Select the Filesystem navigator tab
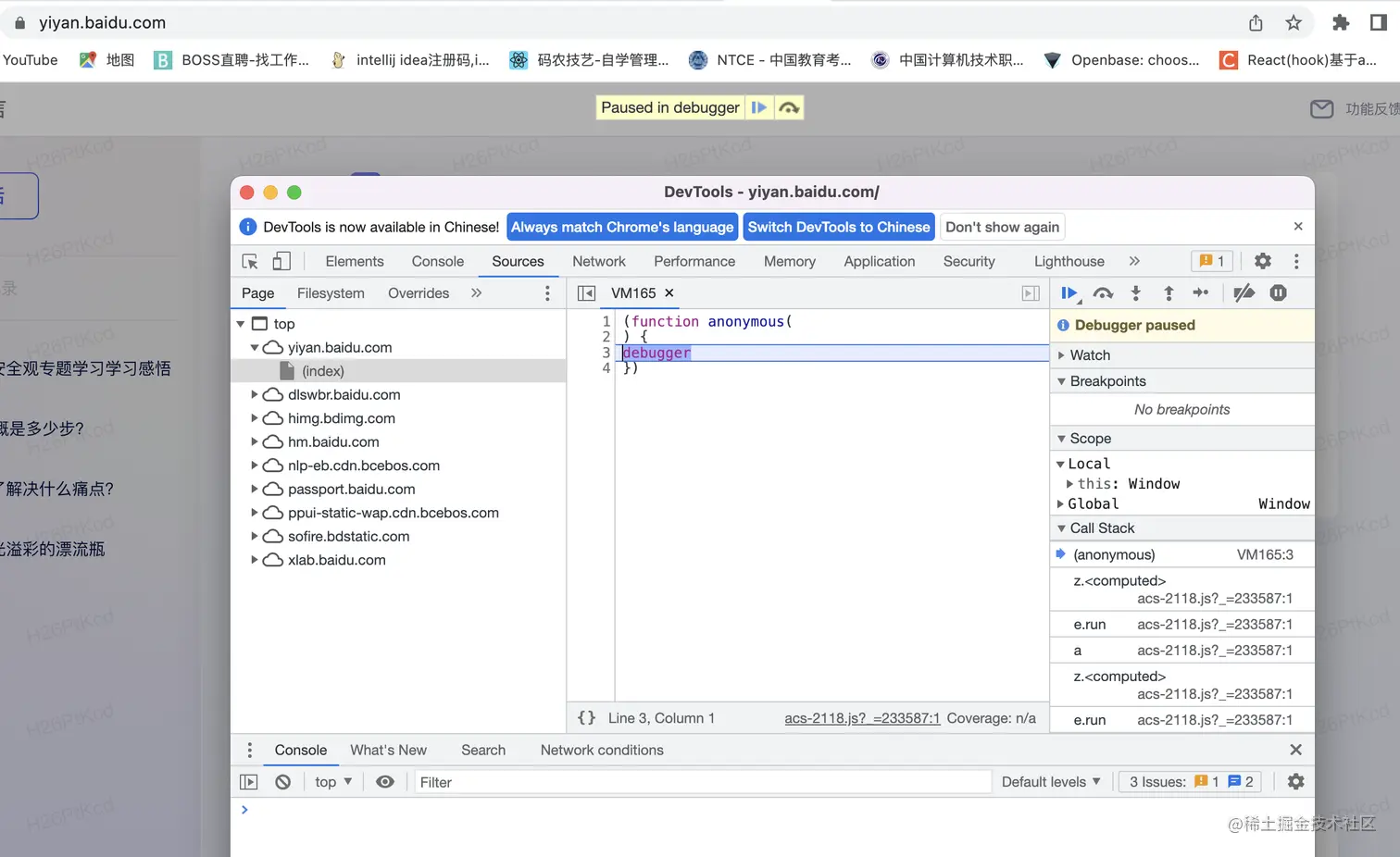The width and height of the screenshot is (1400, 857). [x=331, y=293]
